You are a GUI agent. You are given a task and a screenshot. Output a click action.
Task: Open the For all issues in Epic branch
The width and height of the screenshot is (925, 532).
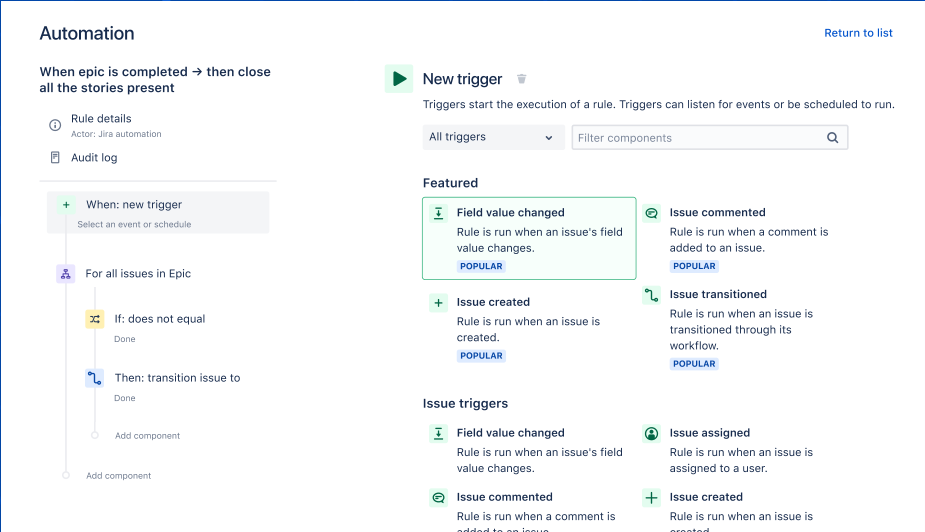click(x=138, y=273)
